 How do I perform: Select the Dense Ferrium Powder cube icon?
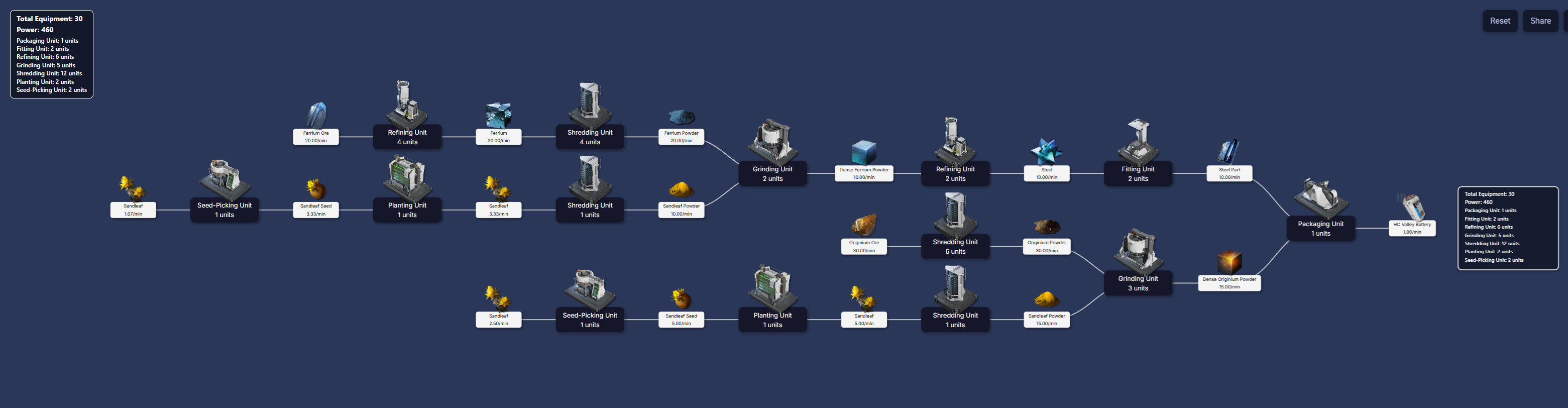tap(864, 152)
